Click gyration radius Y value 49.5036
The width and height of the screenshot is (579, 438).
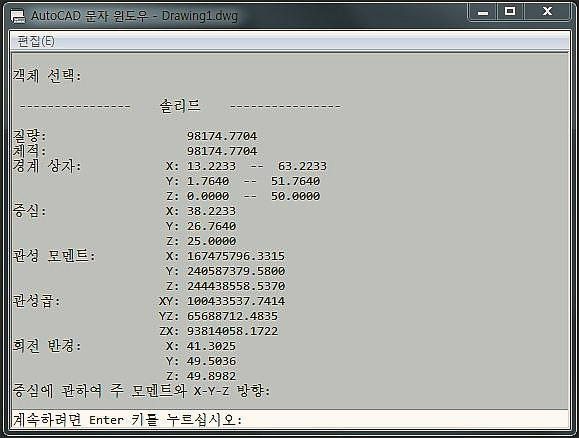(x=211, y=361)
